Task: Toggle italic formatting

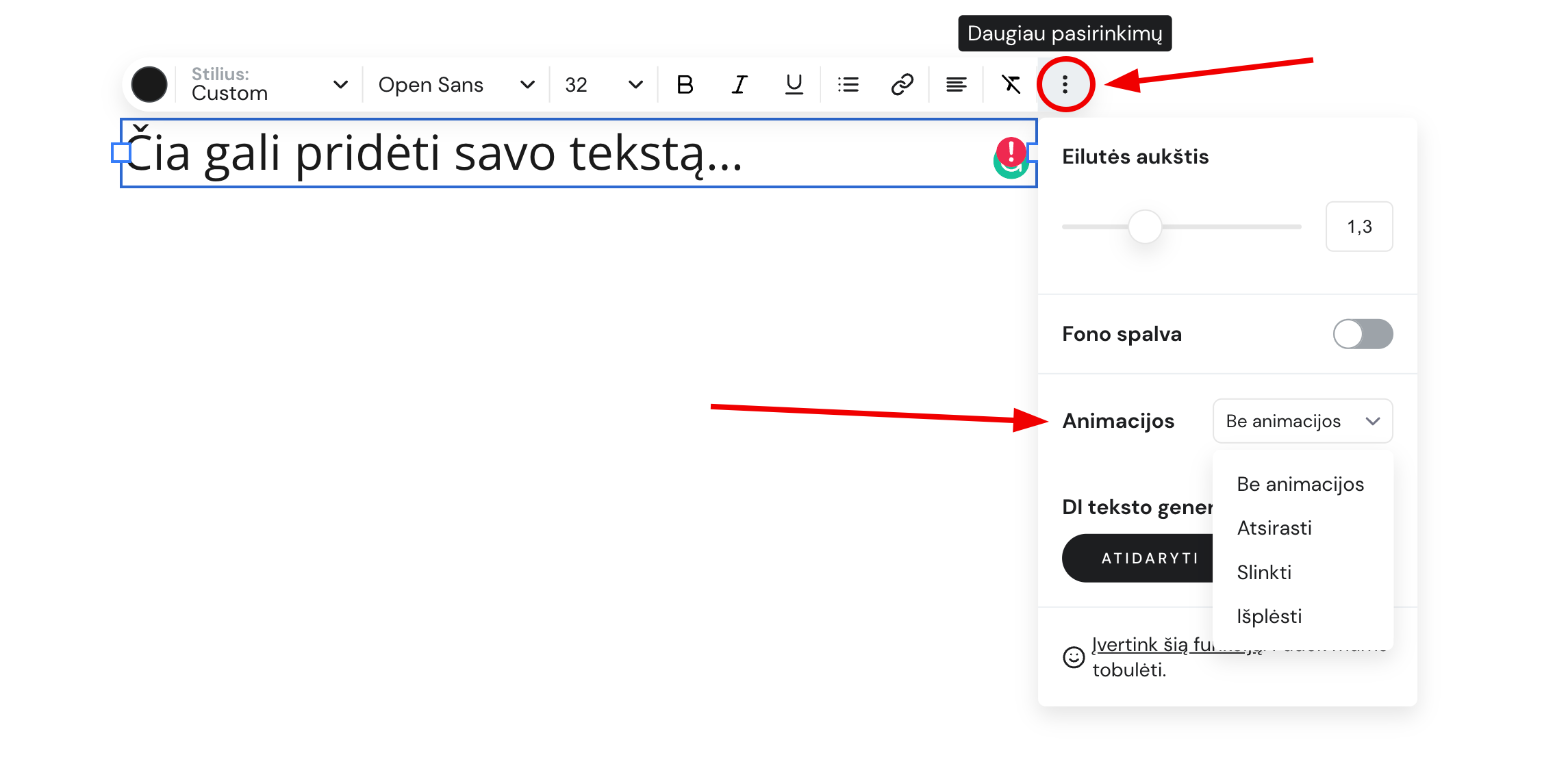Action: point(739,84)
